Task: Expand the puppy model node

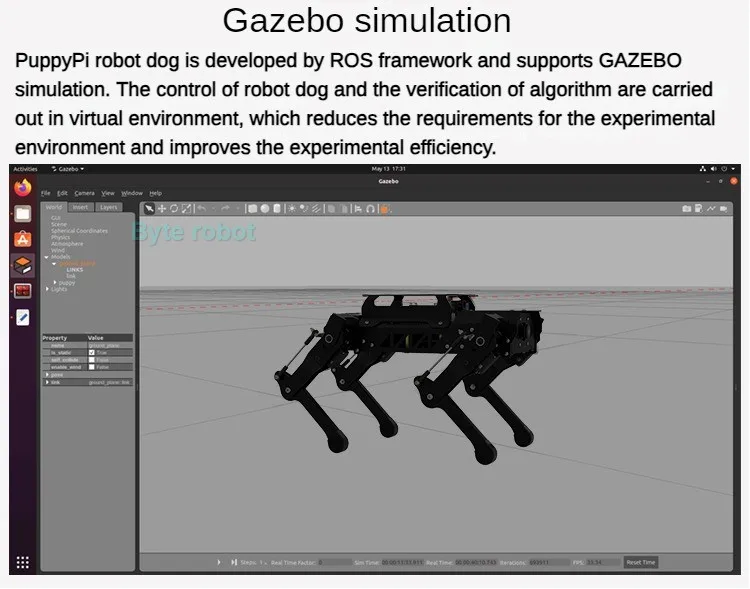Action: pyautogui.click(x=55, y=283)
